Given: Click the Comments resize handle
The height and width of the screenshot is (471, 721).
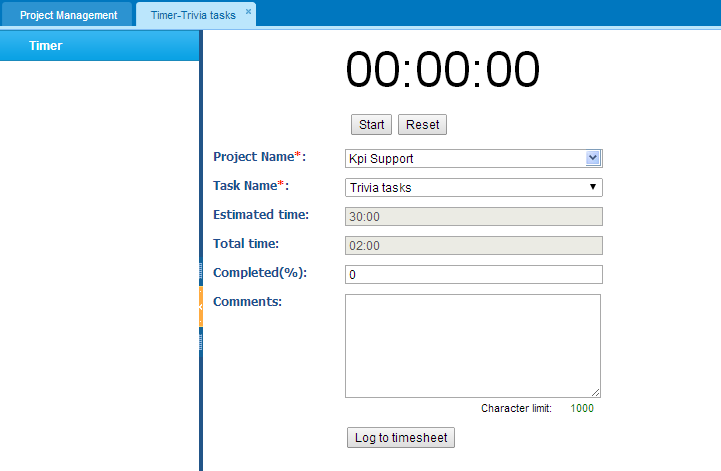Looking at the screenshot, I should (x=595, y=392).
